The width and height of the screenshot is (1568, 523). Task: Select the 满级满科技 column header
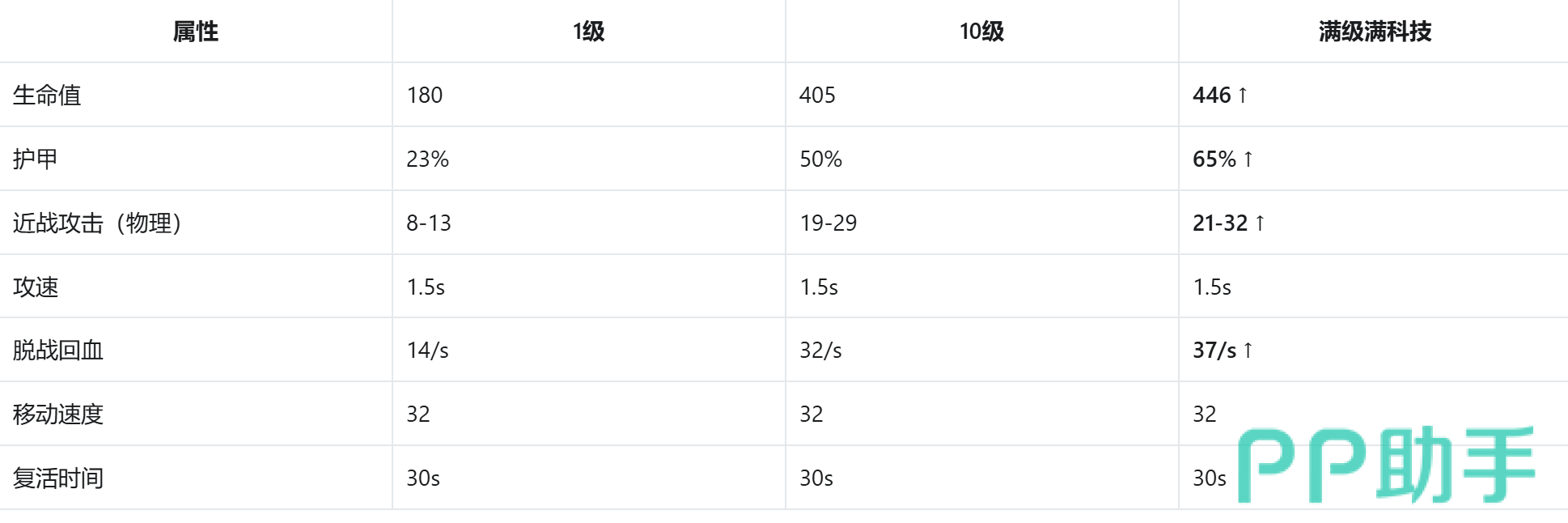pyautogui.click(x=1375, y=32)
